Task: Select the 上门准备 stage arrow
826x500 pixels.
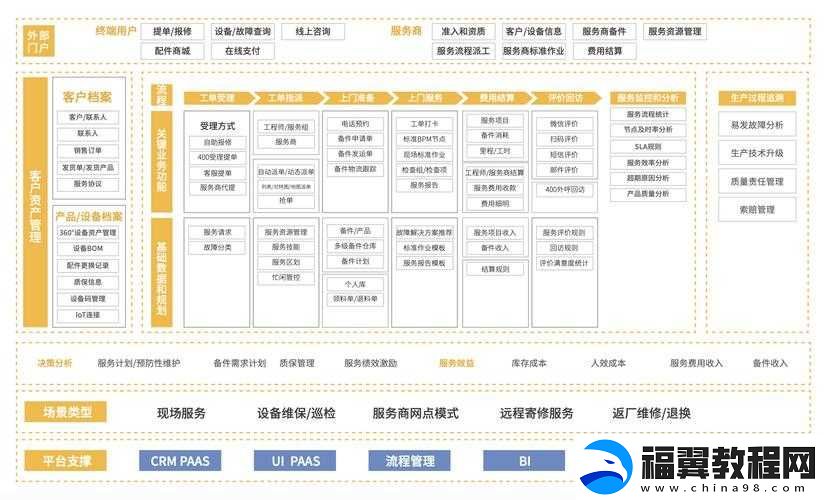Action: 357,98
